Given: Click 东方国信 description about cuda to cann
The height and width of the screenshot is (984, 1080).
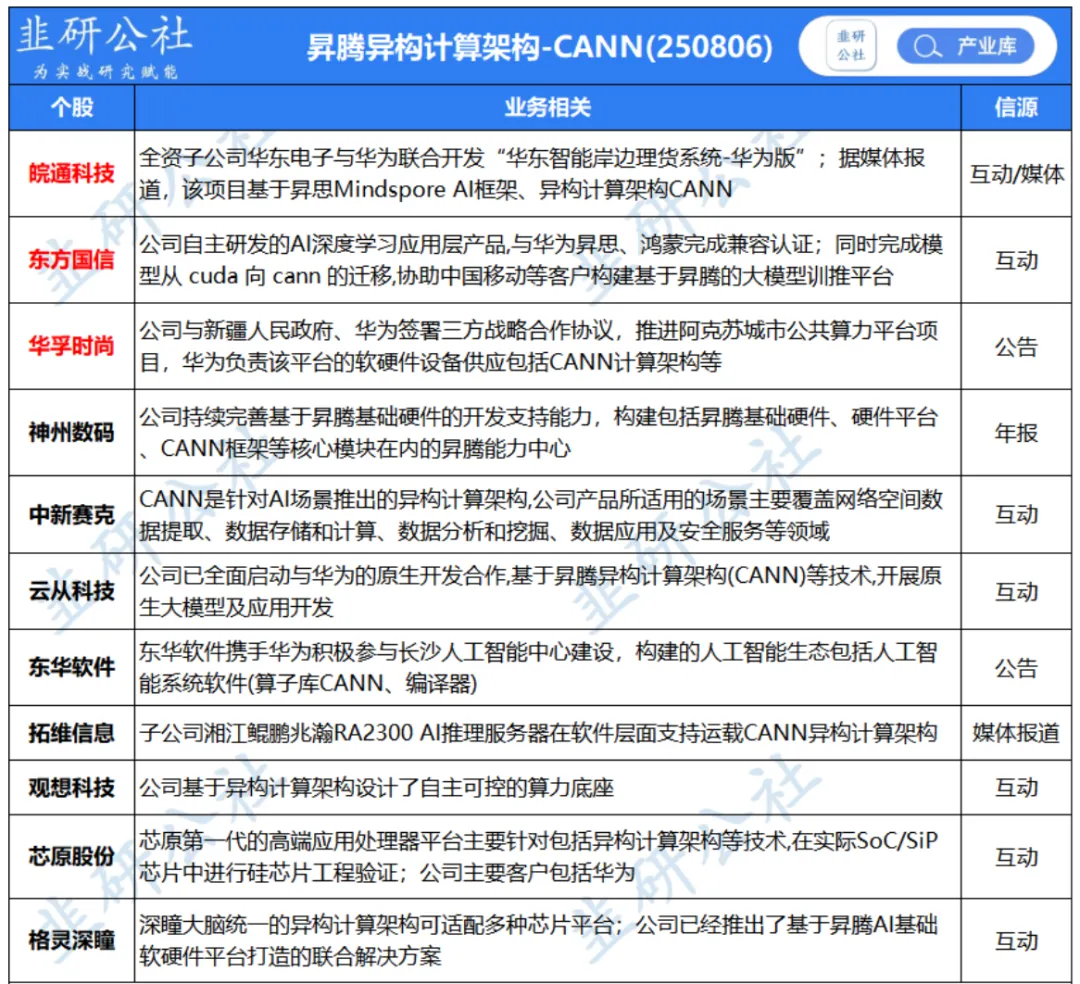Looking at the screenshot, I should point(541,260).
